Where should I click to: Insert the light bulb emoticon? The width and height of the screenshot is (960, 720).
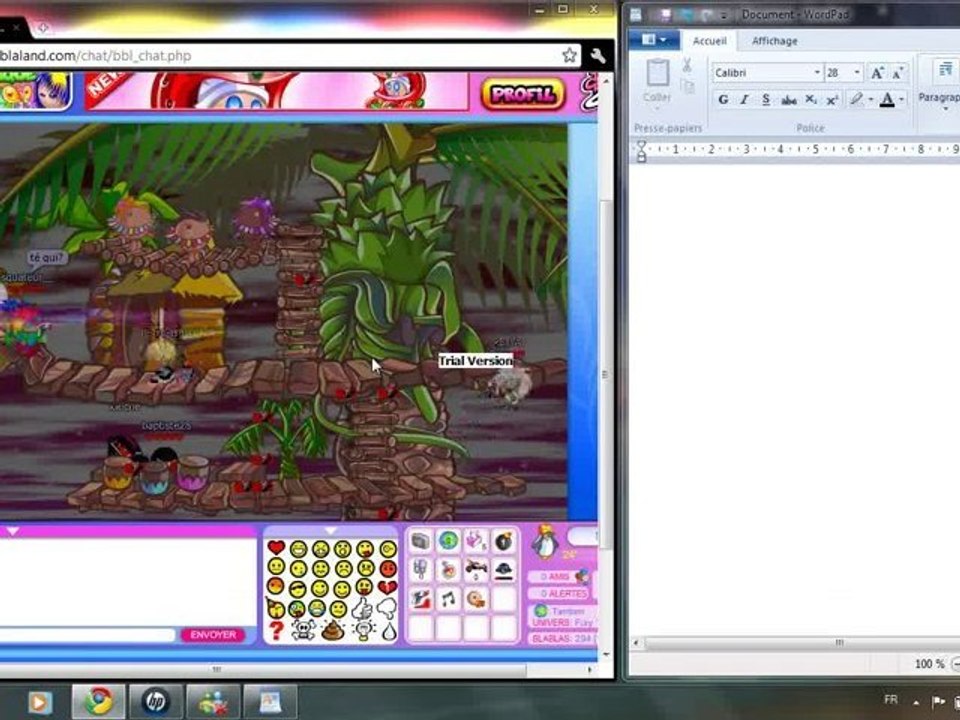coord(364,631)
